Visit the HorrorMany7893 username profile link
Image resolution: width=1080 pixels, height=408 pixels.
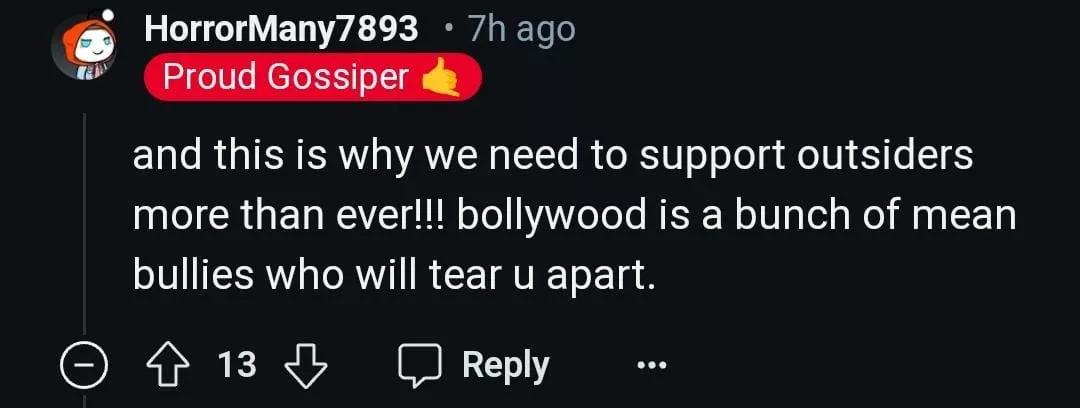pyautogui.click(x=281, y=29)
